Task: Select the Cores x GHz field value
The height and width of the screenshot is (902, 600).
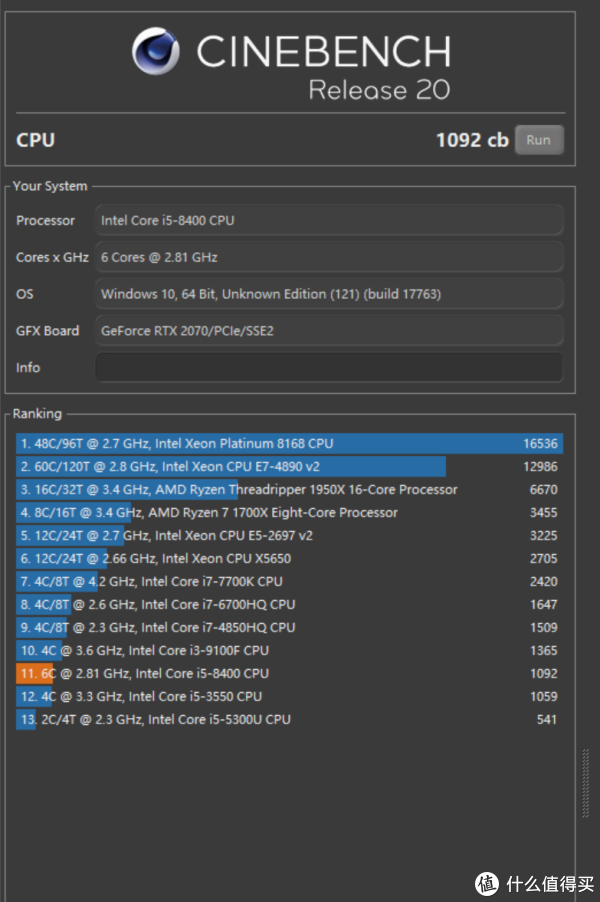Action: [x=328, y=257]
